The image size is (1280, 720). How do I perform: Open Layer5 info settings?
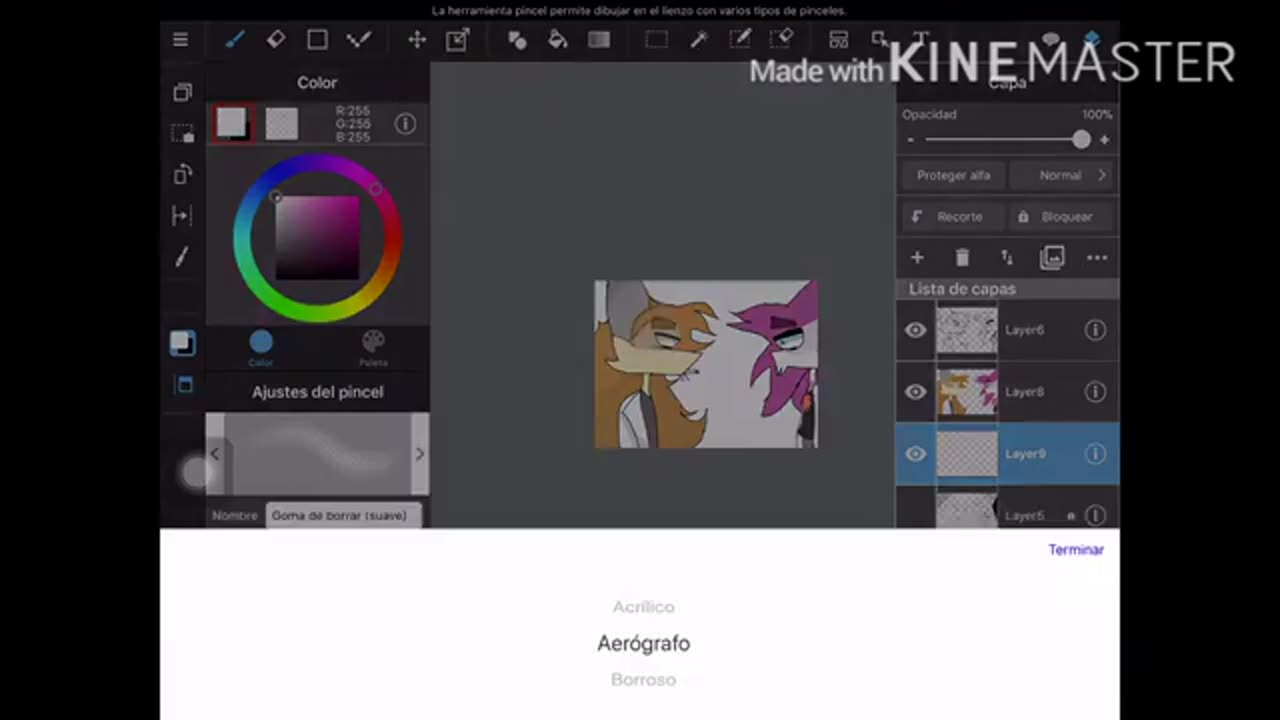click(x=1095, y=515)
